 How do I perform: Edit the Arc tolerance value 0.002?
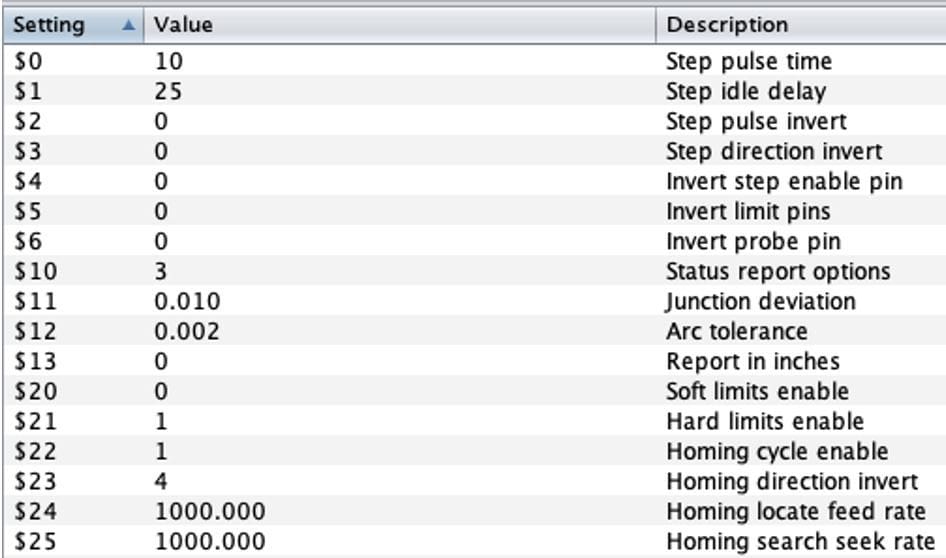(187, 332)
